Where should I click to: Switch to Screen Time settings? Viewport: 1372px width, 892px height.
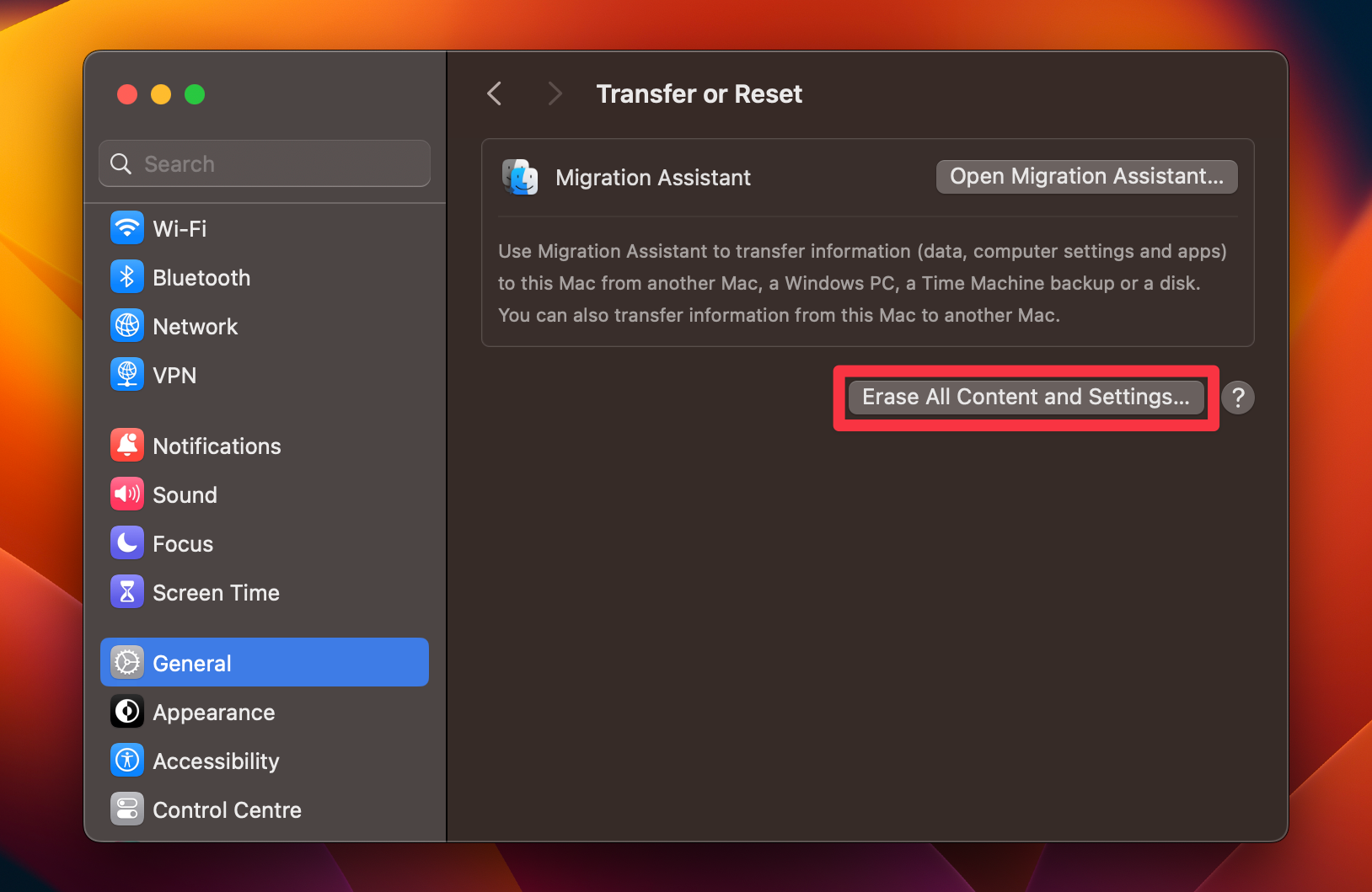pyautogui.click(x=216, y=591)
